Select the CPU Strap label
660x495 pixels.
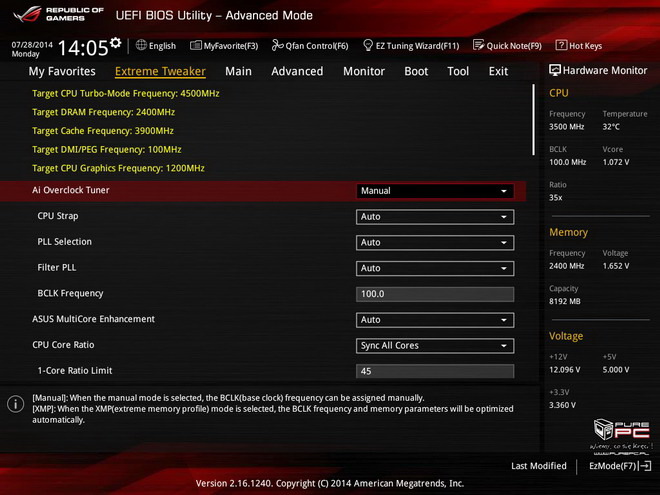[58, 216]
